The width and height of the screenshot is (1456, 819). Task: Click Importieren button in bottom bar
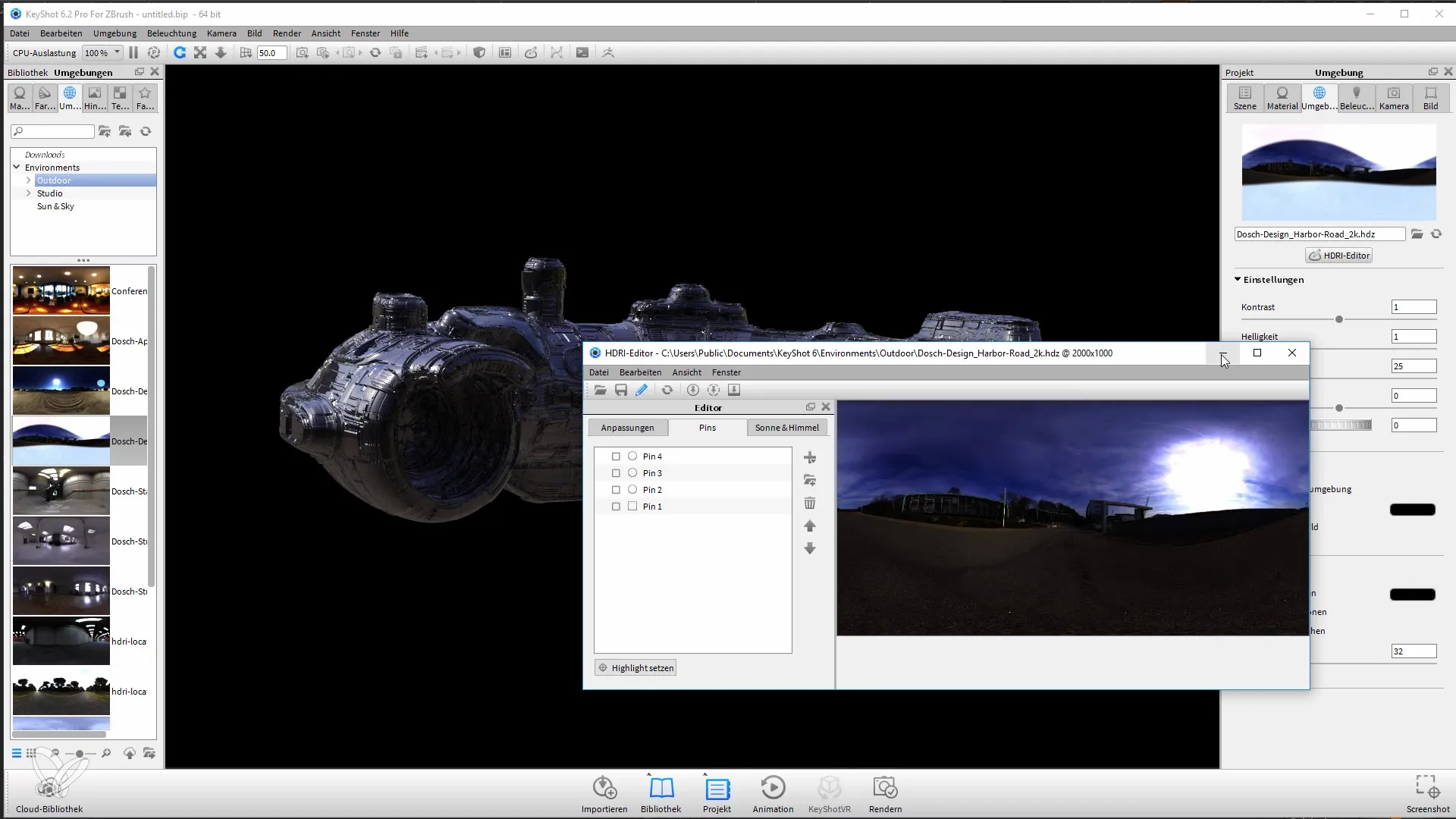pos(604,793)
